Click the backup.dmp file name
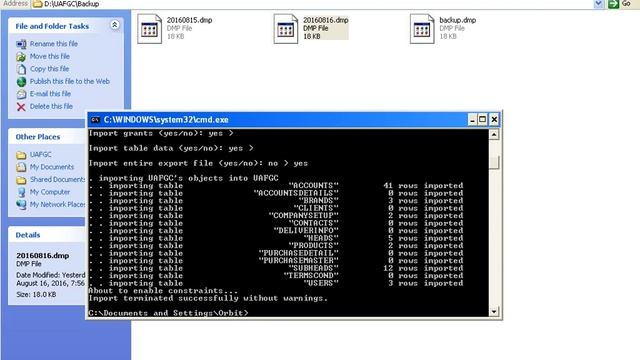Viewport: 640px width, 360px height. click(458, 20)
